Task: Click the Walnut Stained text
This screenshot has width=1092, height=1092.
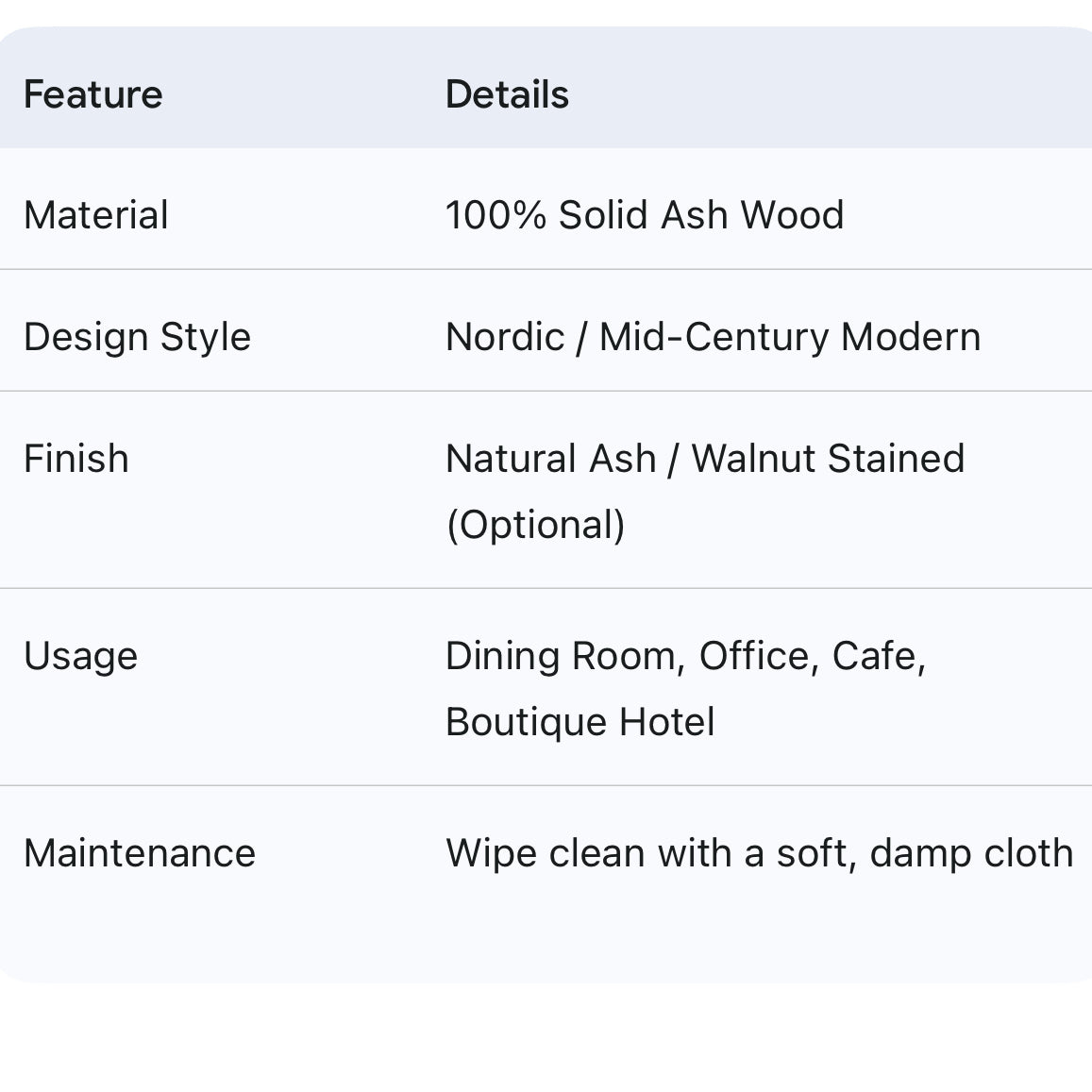Action: click(828, 459)
